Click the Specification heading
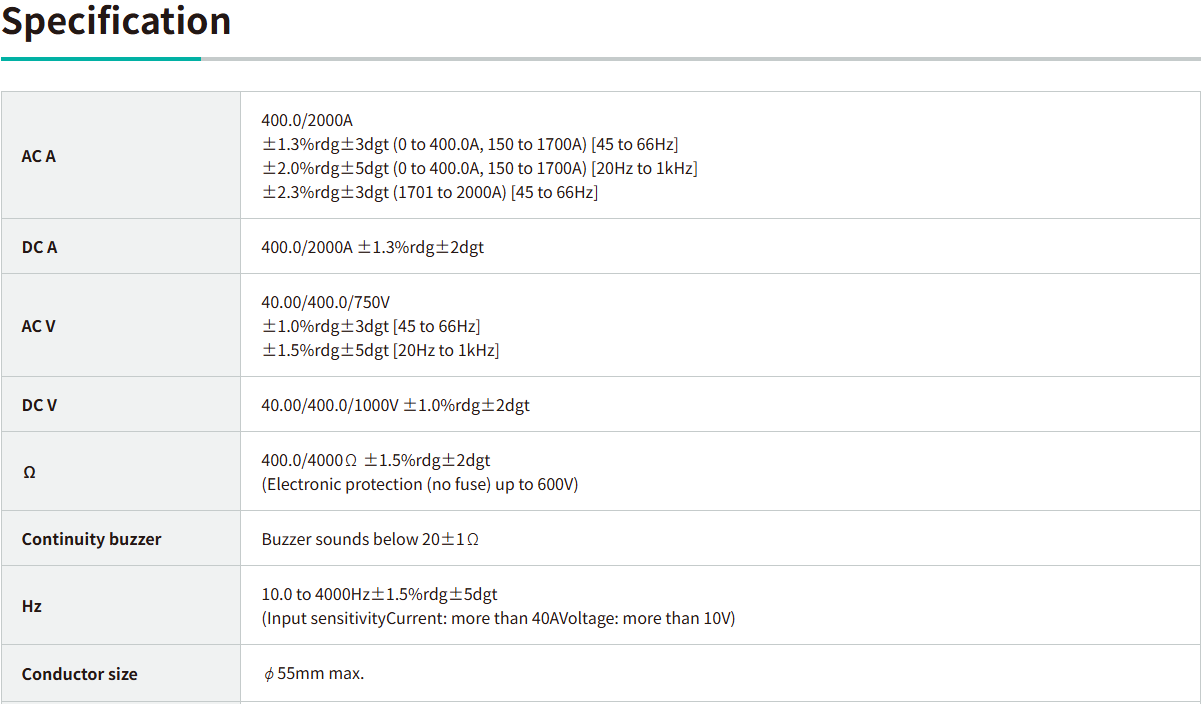The width and height of the screenshot is (1201, 704). click(x=116, y=21)
